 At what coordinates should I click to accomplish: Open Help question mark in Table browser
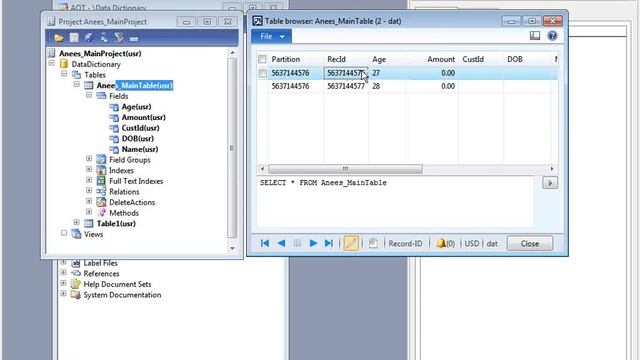click(x=552, y=36)
